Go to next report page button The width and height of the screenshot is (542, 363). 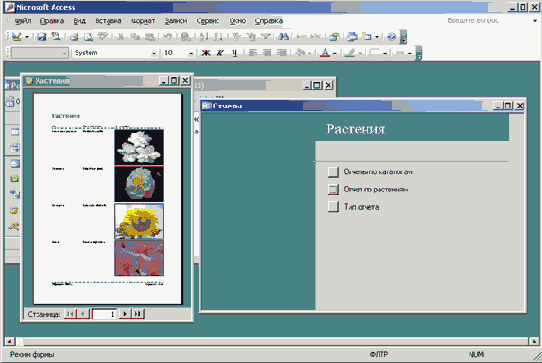click(125, 314)
